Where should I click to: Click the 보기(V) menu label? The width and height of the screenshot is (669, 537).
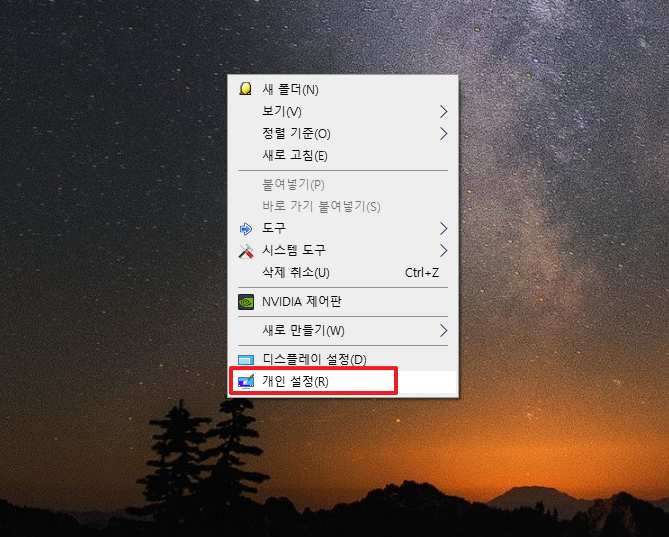click(x=282, y=112)
